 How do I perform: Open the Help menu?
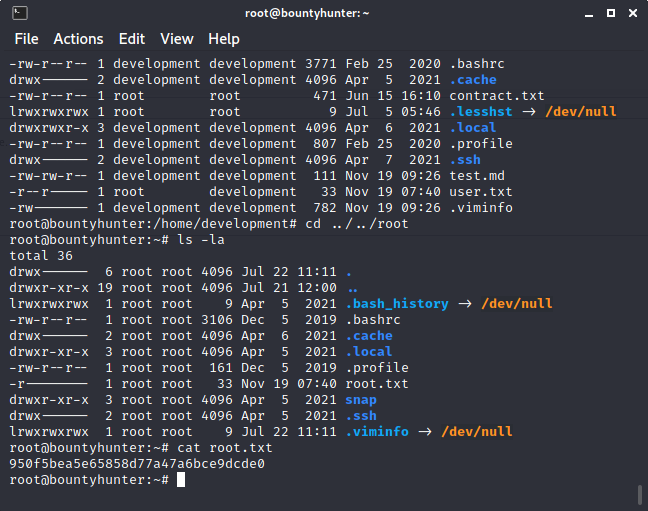(x=224, y=39)
